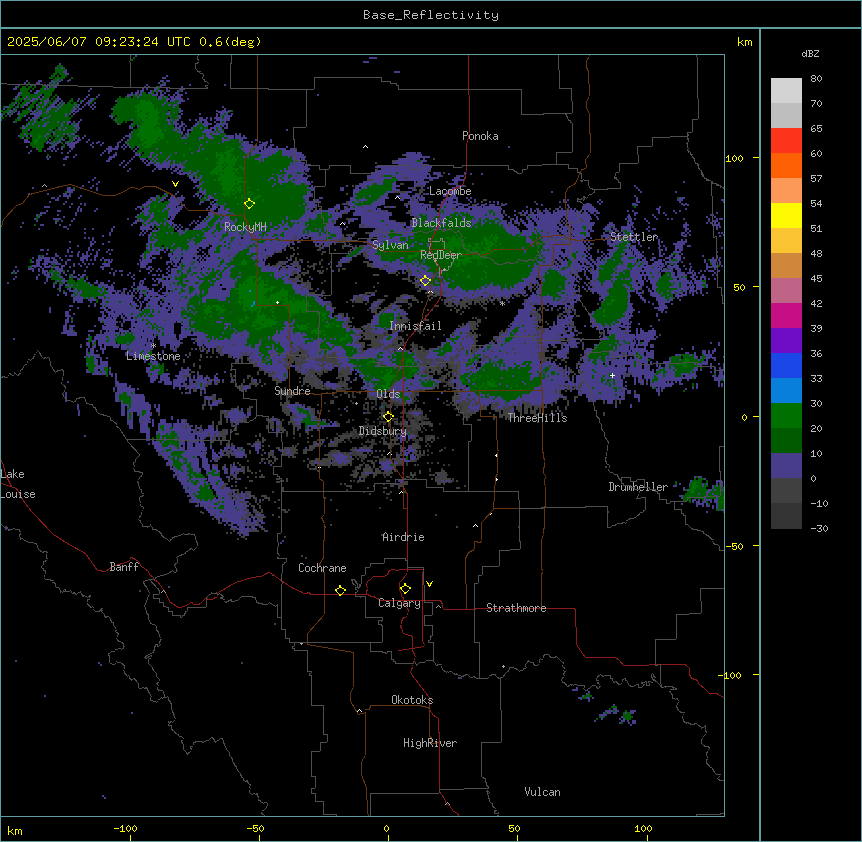Click the 50 tick on the right axis

(x=739, y=287)
